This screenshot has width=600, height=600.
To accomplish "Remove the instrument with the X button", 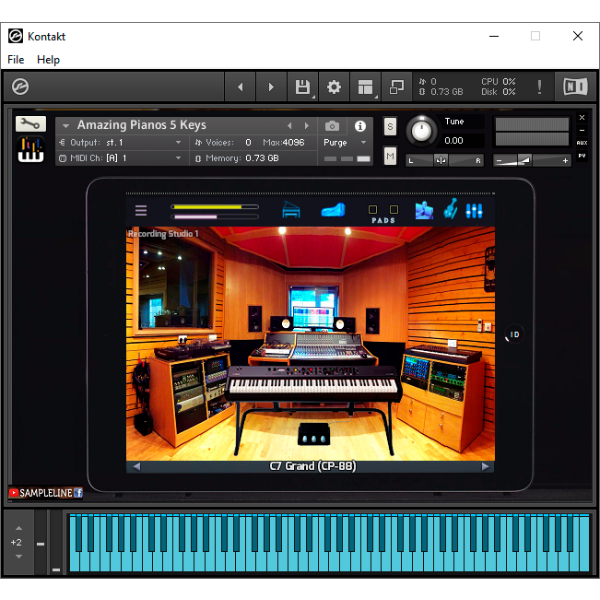I will [x=582, y=117].
